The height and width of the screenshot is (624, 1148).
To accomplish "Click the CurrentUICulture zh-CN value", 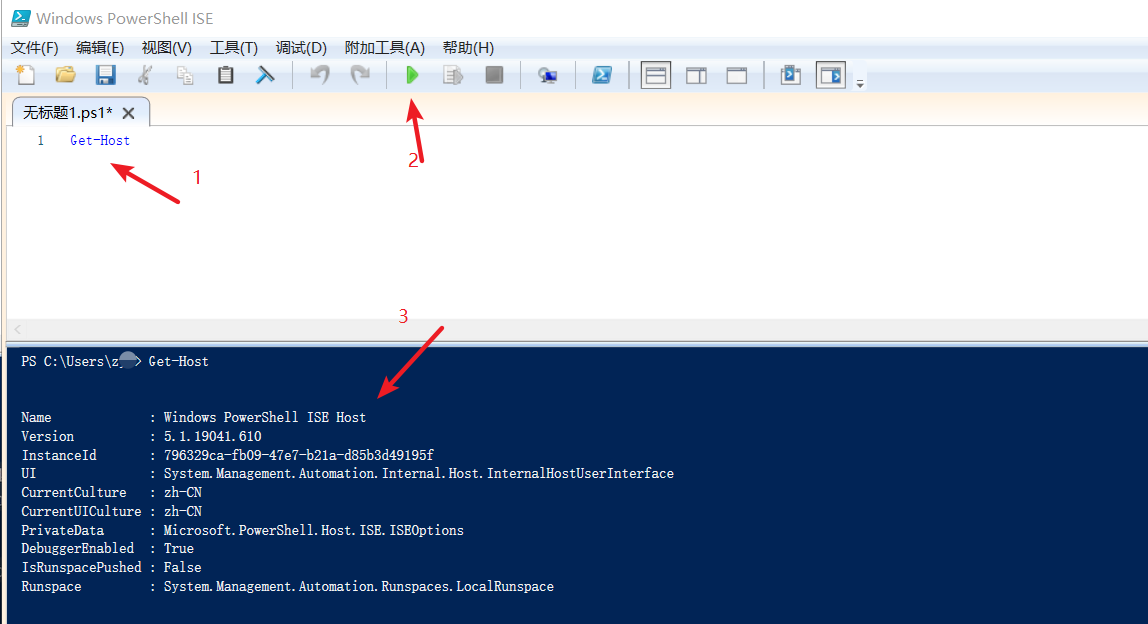I will click(x=182, y=511).
